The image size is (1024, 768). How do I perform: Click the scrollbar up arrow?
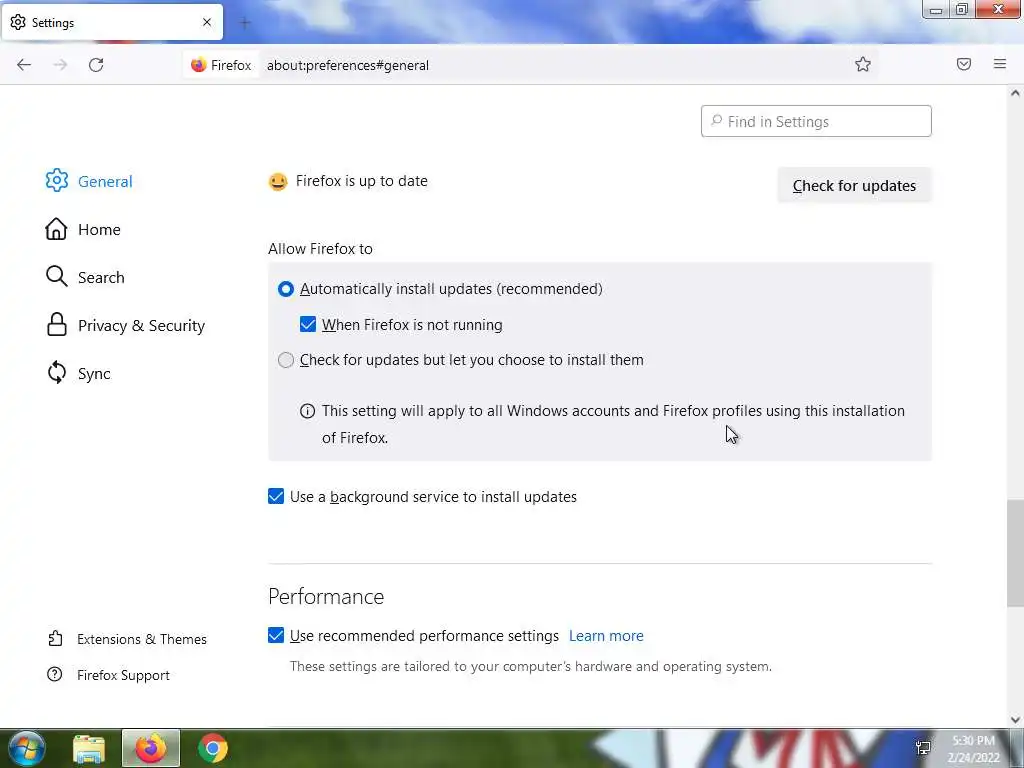tap(1015, 93)
